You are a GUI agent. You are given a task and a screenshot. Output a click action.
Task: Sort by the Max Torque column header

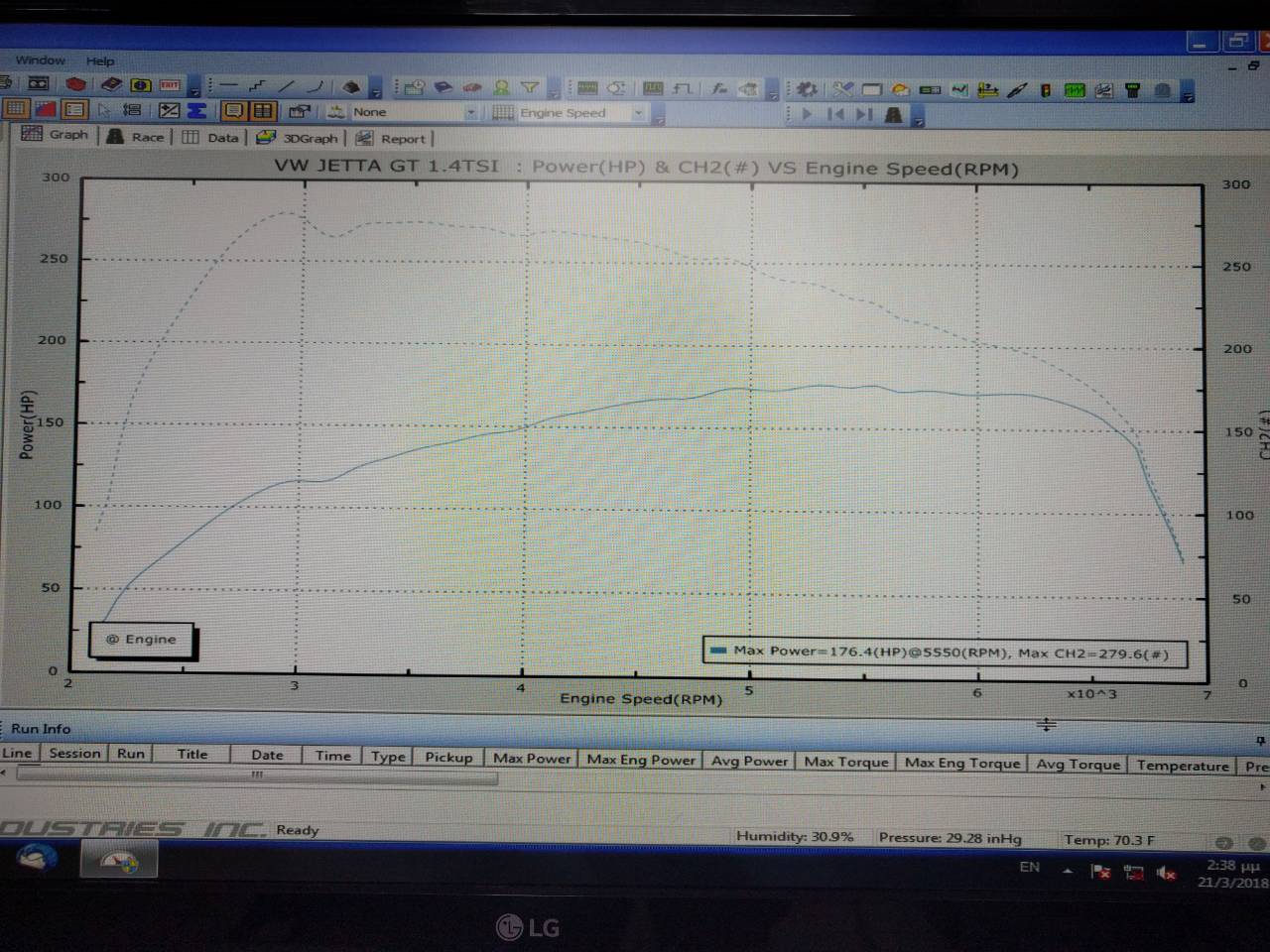click(846, 762)
